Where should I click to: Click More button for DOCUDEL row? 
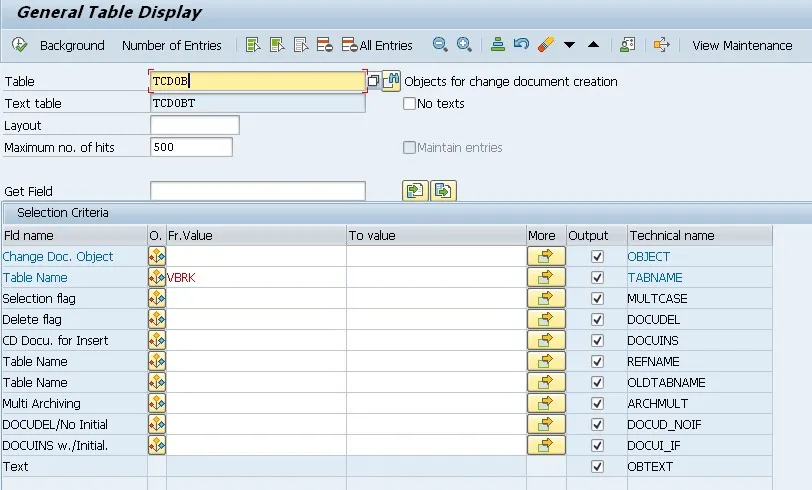pos(546,320)
